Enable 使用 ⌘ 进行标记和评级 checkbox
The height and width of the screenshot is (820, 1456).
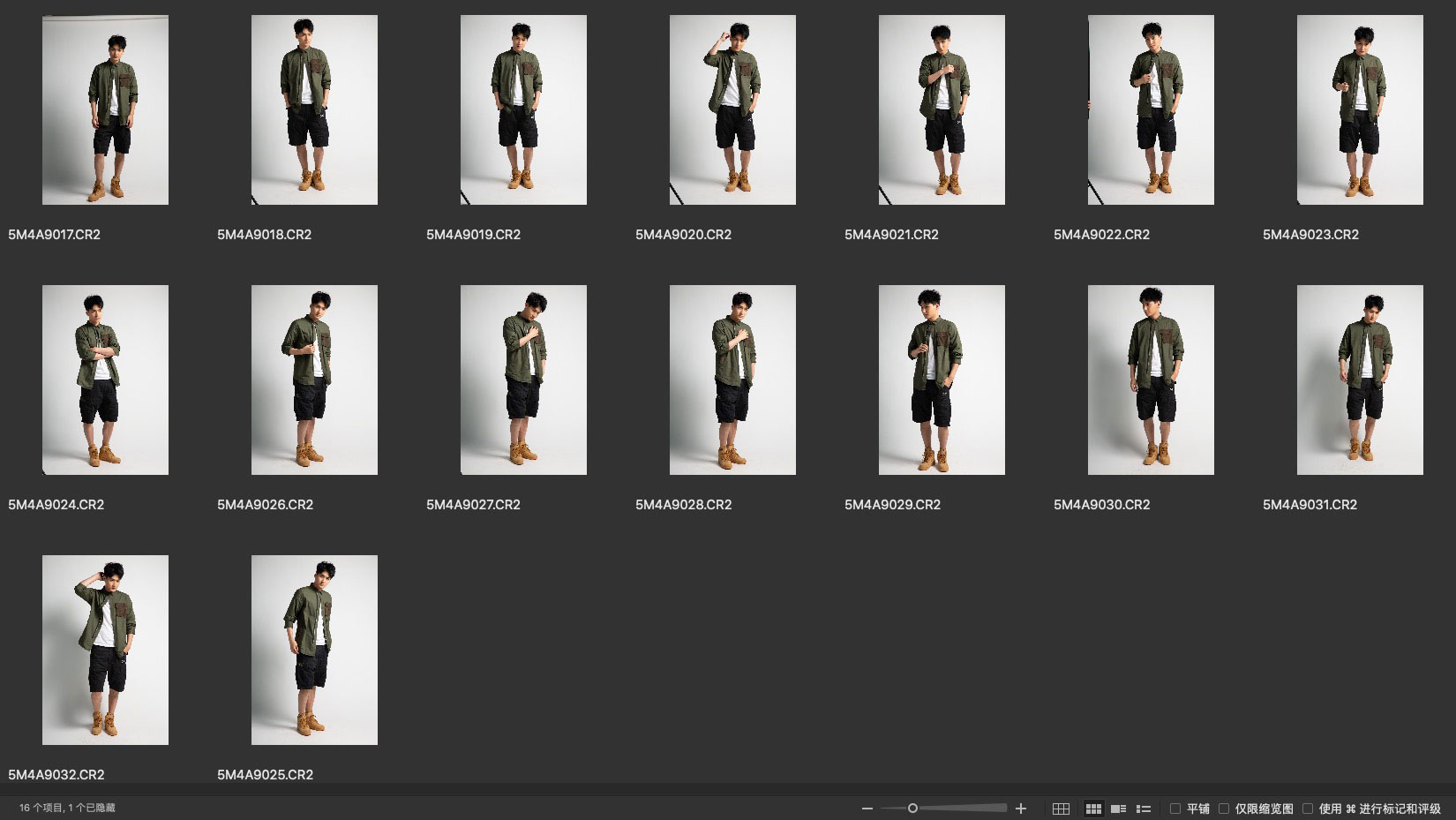click(1308, 809)
